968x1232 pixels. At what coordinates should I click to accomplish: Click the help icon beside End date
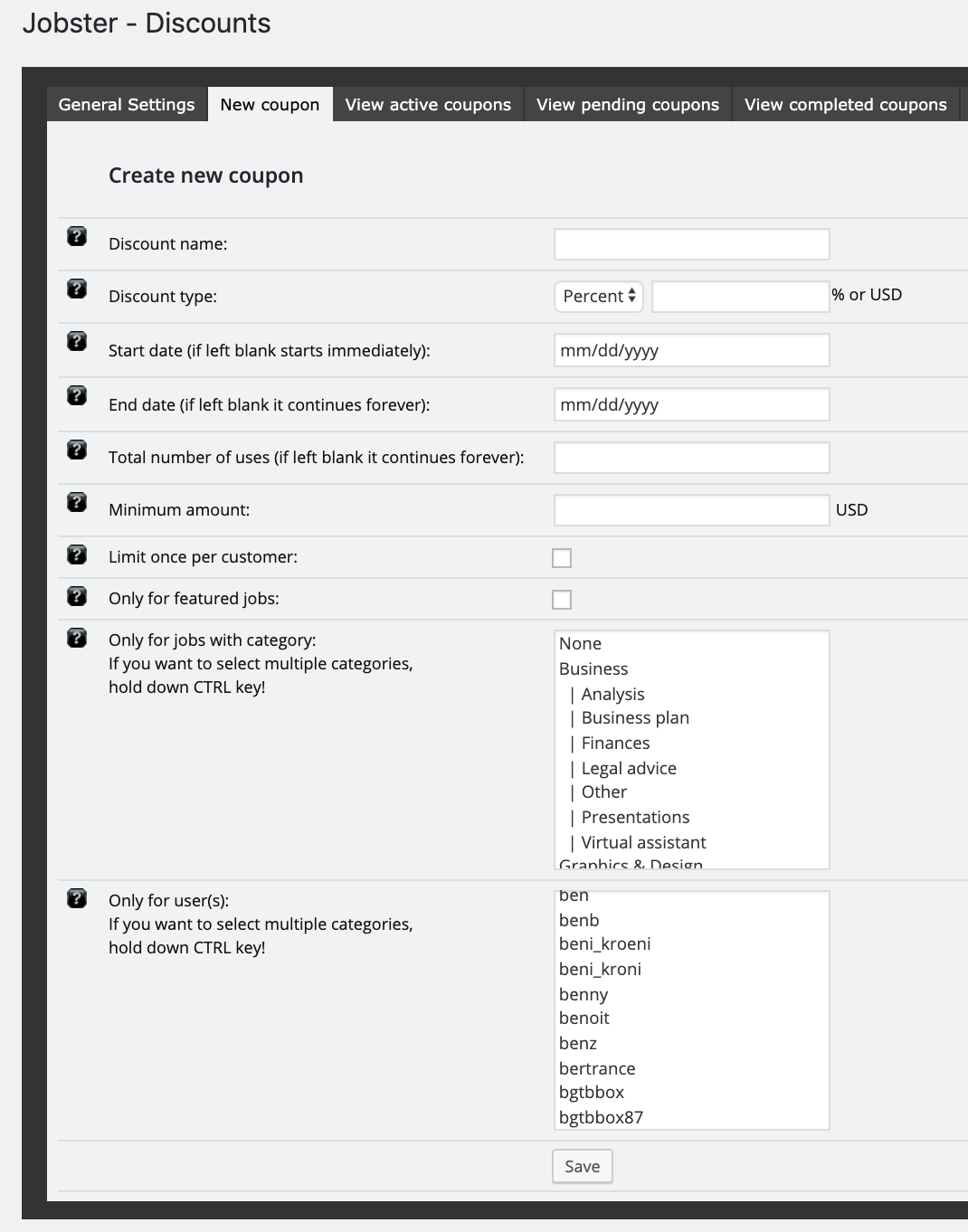click(77, 396)
